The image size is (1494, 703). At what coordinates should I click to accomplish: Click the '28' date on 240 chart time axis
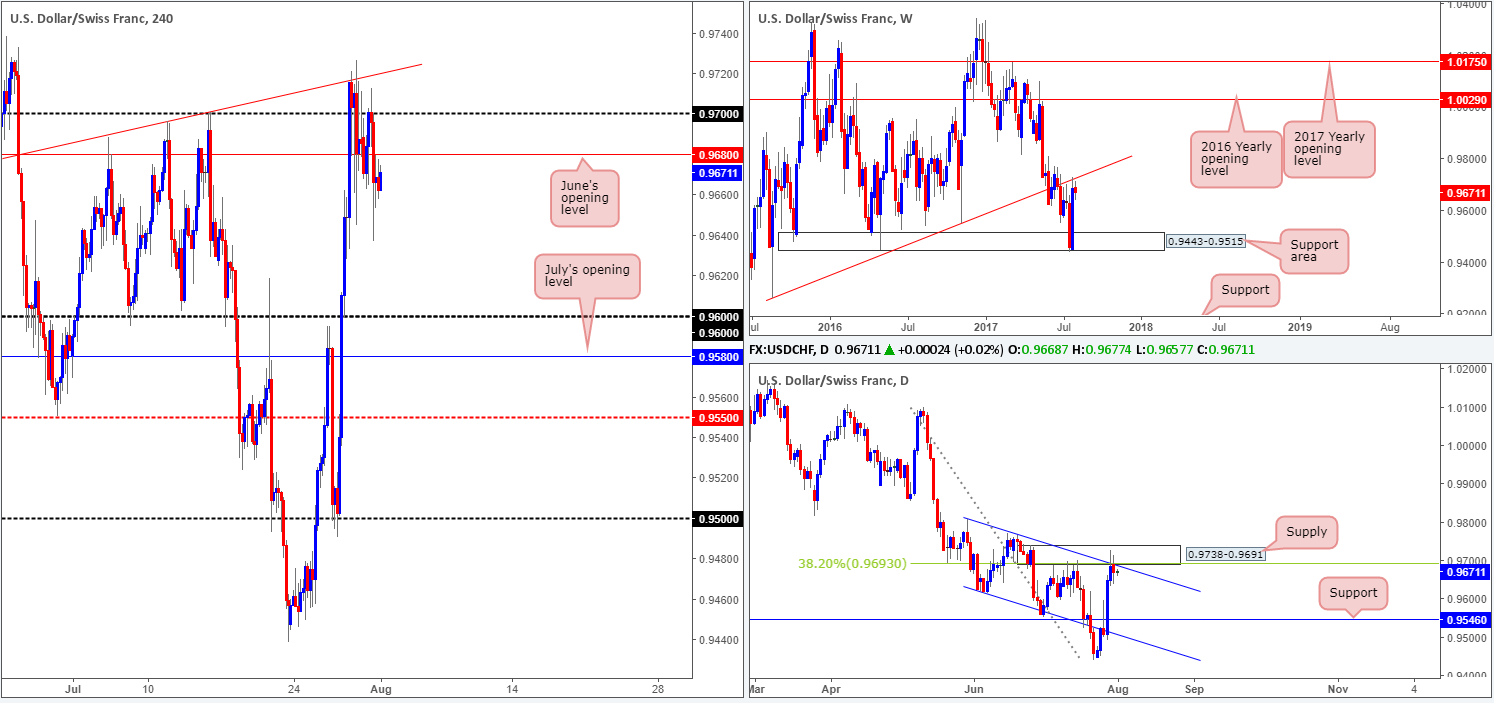pyautogui.click(x=658, y=689)
